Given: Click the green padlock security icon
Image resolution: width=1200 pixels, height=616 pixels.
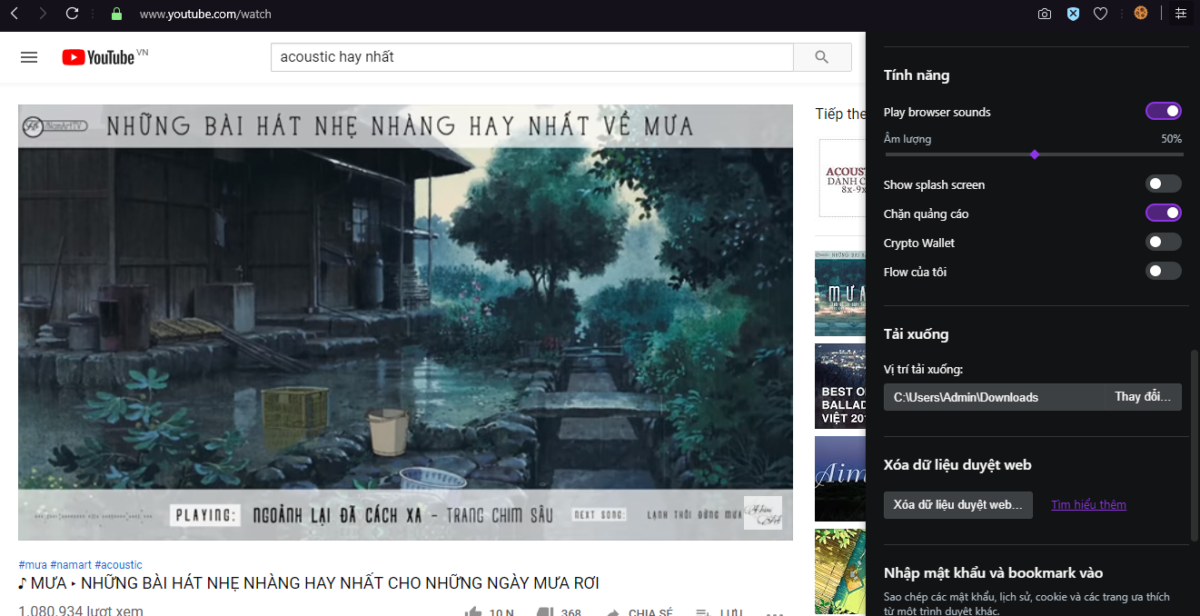Looking at the screenshot, I should (116, 14).
